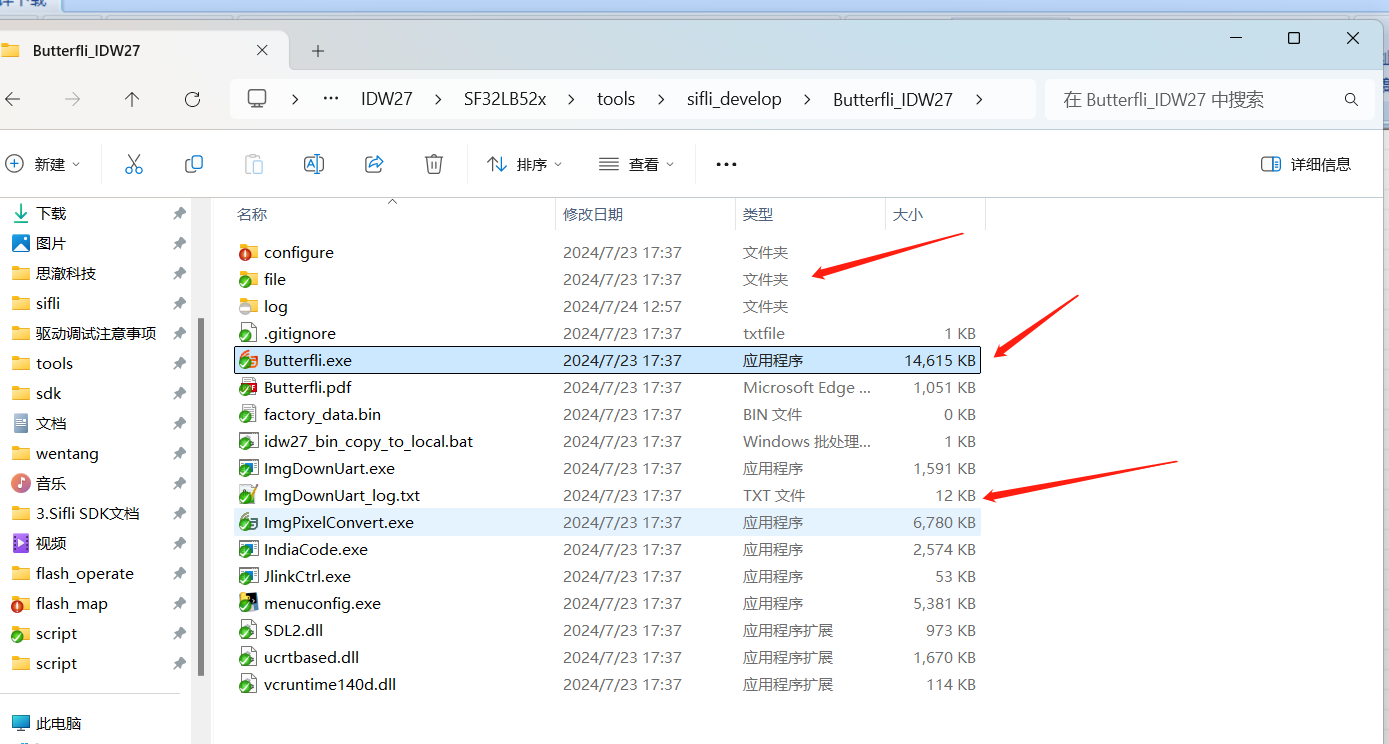
Task: Go up one folder level with up arrow
Action: tap(132, 99)
